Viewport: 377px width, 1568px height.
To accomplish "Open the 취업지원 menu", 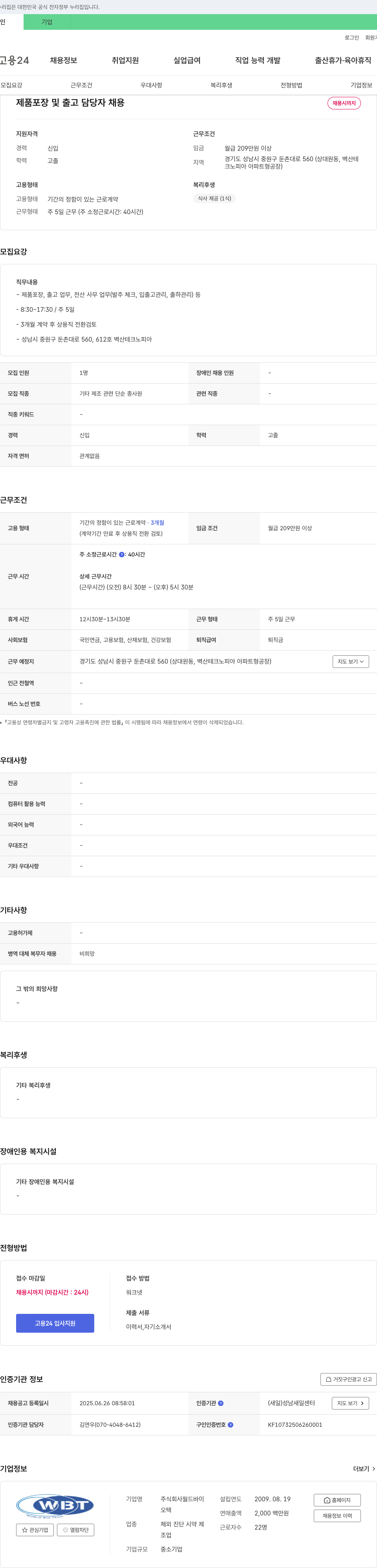I will [x=125, y=60].
